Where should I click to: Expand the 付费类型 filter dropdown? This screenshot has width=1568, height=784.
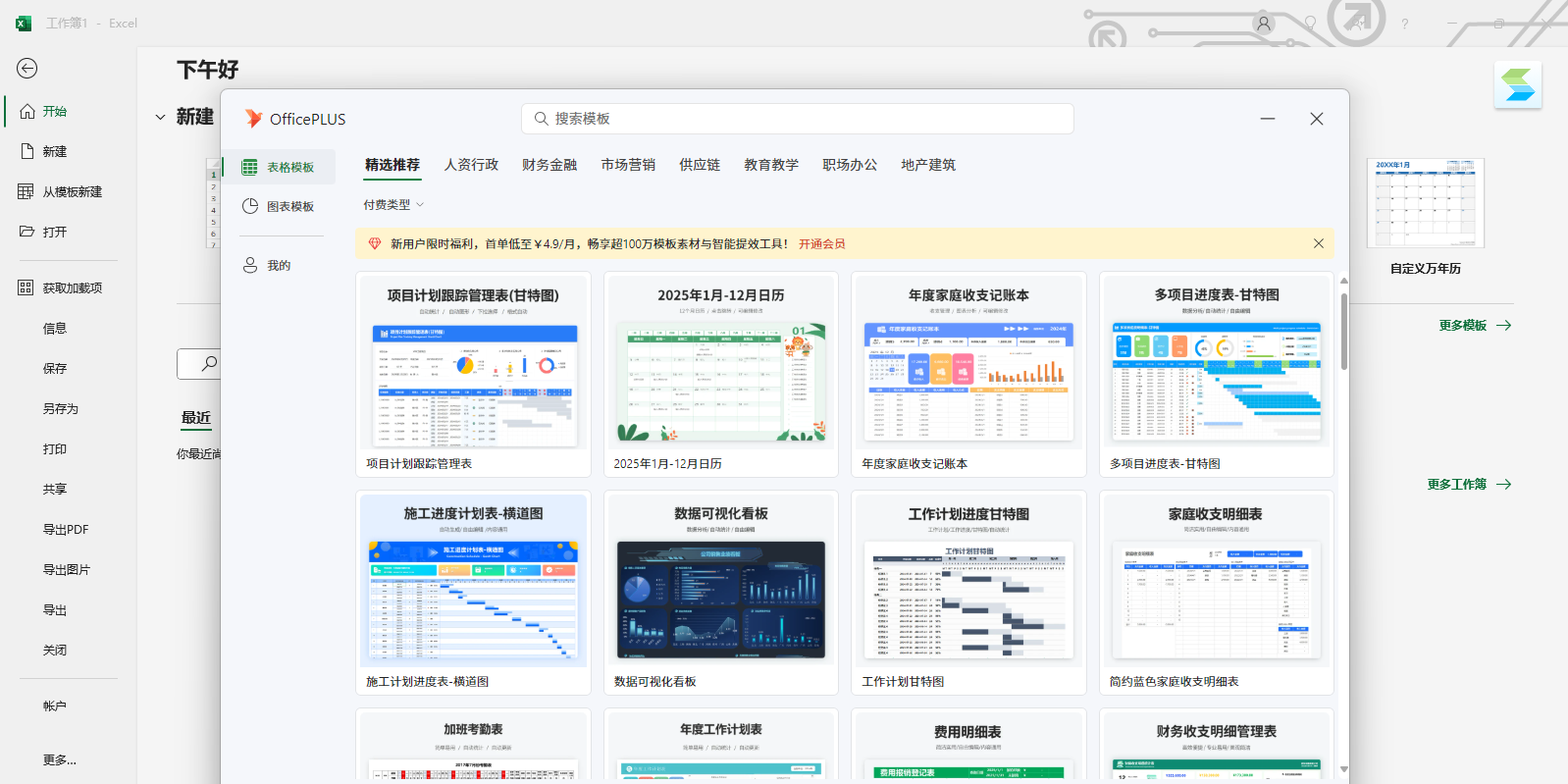click(x=393, y=205)
